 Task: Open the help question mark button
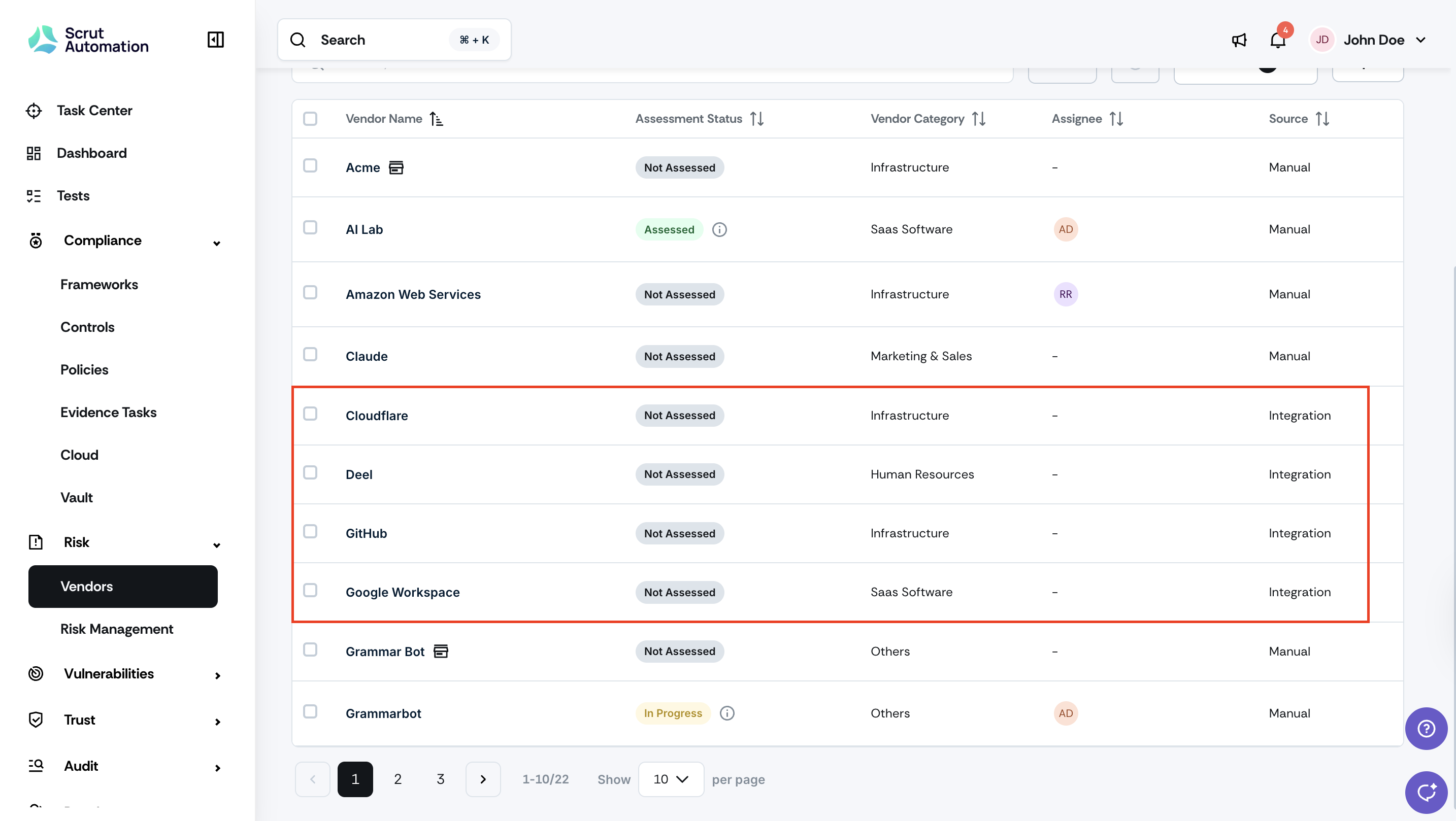tap(1426, 728)
